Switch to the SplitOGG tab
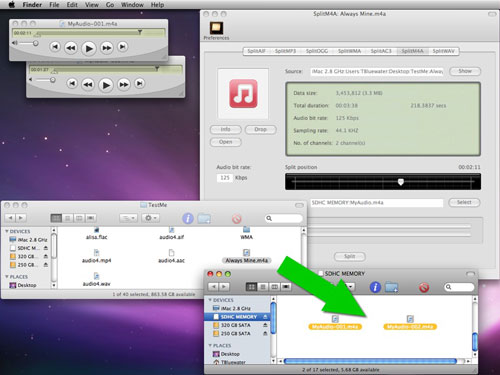 coord(317,51)
